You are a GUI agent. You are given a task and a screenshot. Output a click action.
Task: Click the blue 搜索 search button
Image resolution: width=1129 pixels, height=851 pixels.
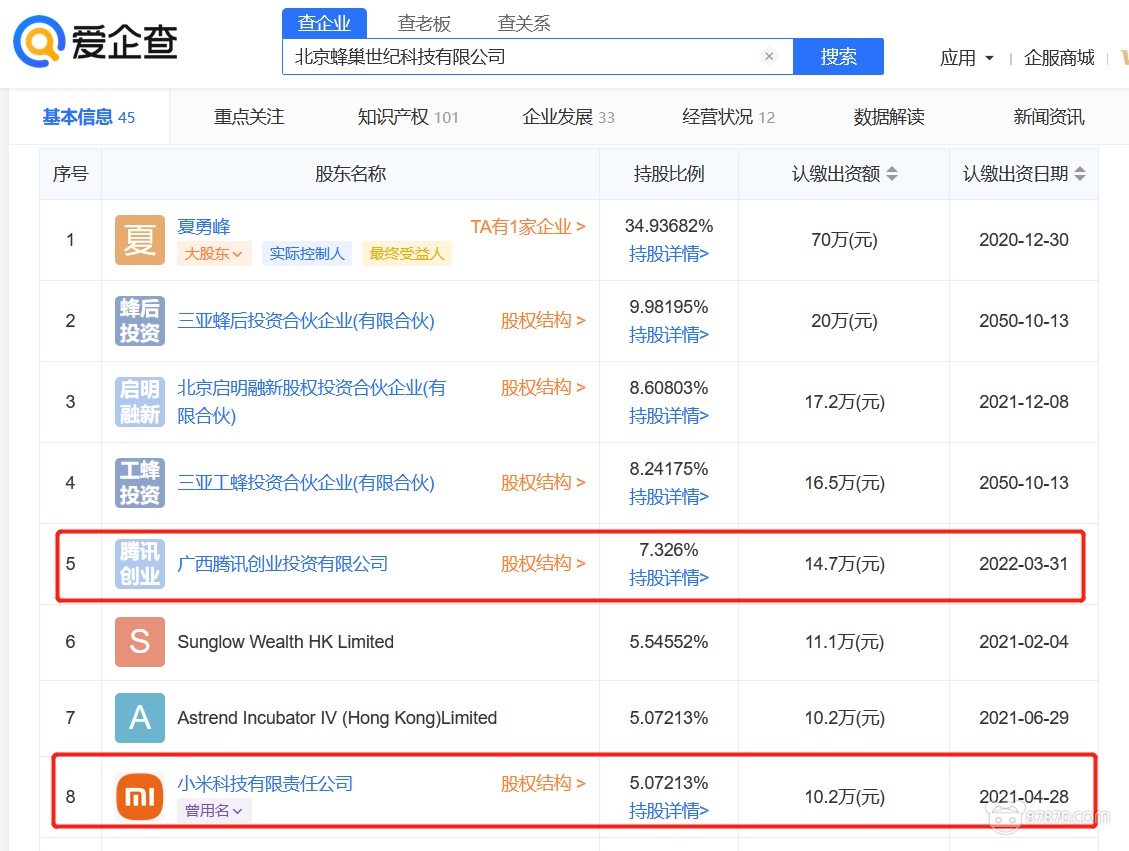pyautogui.click(x=838, y=57)
